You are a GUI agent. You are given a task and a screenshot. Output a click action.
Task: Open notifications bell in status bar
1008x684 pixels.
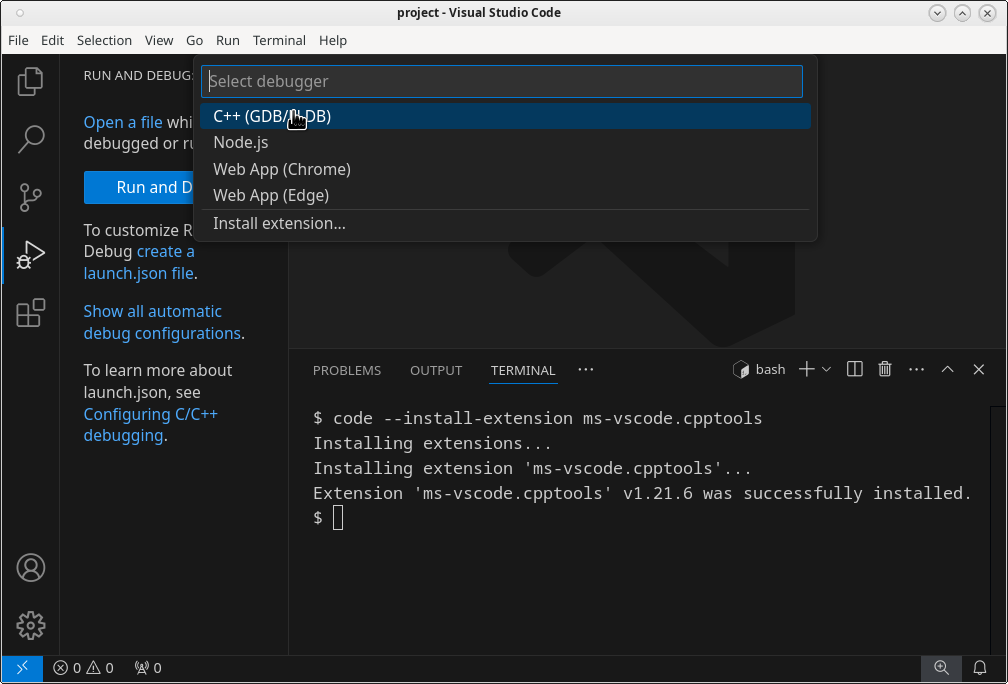tap(980, 668)
